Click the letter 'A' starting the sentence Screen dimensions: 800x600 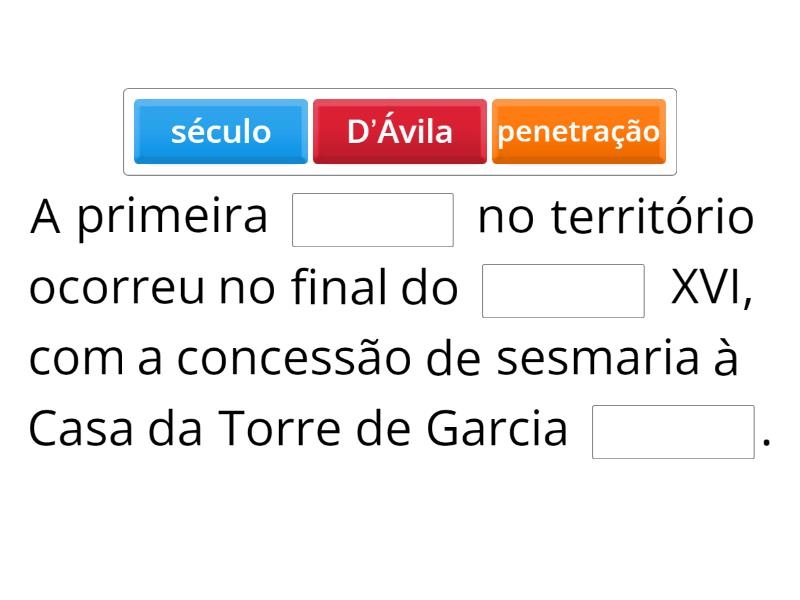click(x=47, y=218)
